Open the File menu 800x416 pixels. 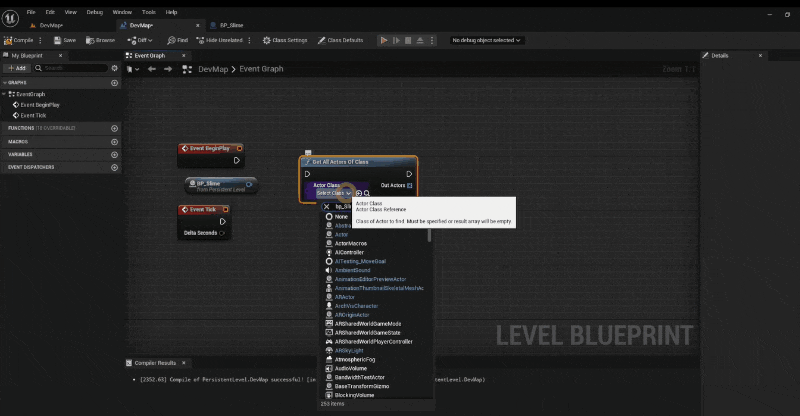pyautogui.click(x=31, y=12)
